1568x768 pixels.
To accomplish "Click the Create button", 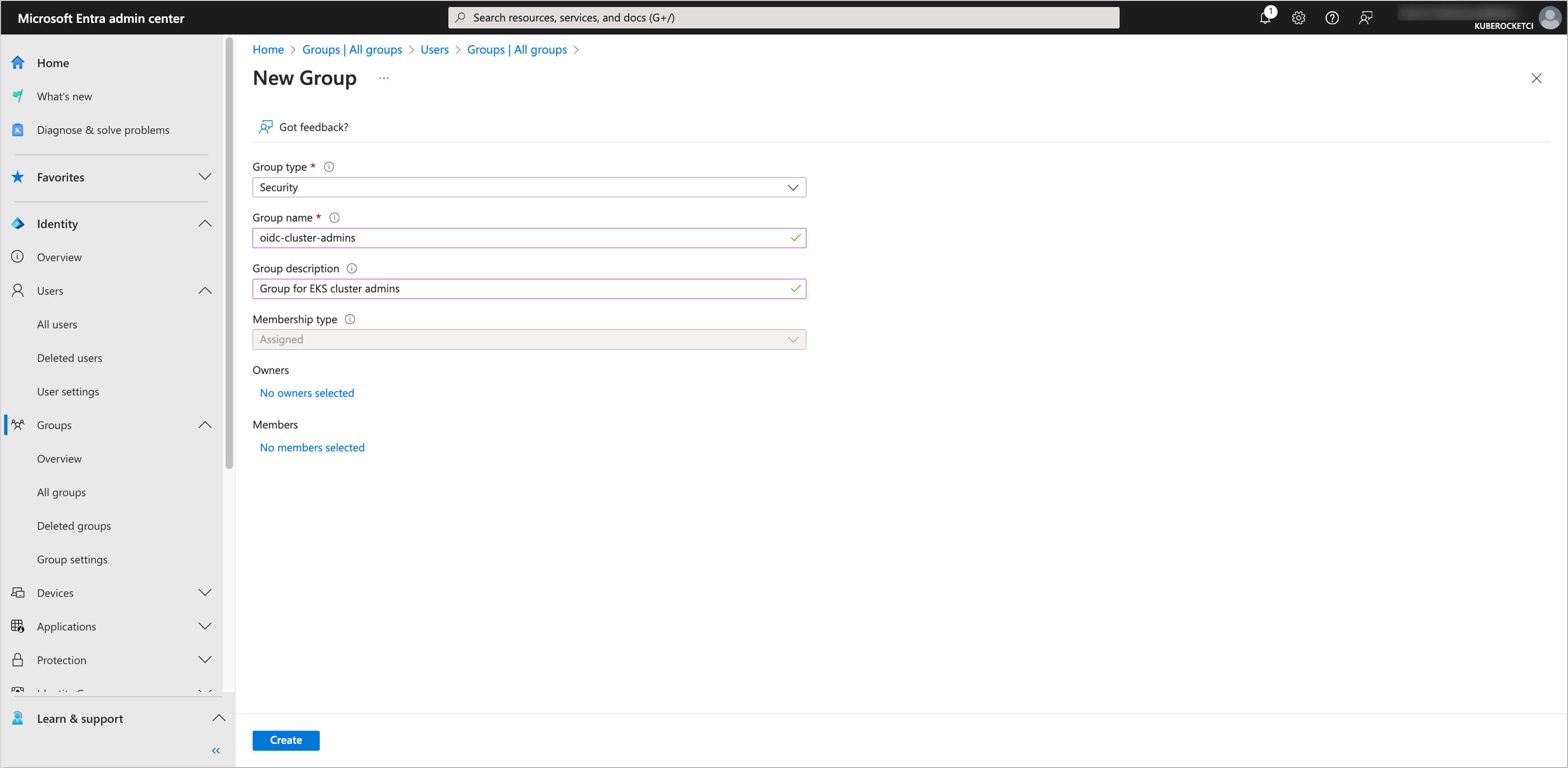I will click(x=285, y=740).
